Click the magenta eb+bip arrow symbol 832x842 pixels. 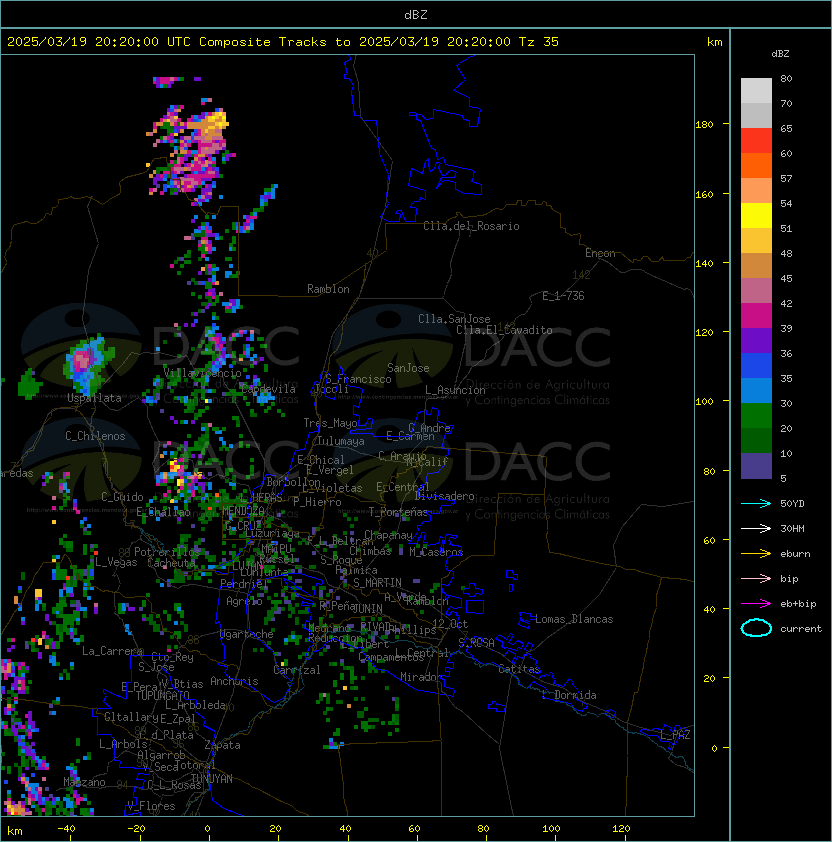[756, 604]
